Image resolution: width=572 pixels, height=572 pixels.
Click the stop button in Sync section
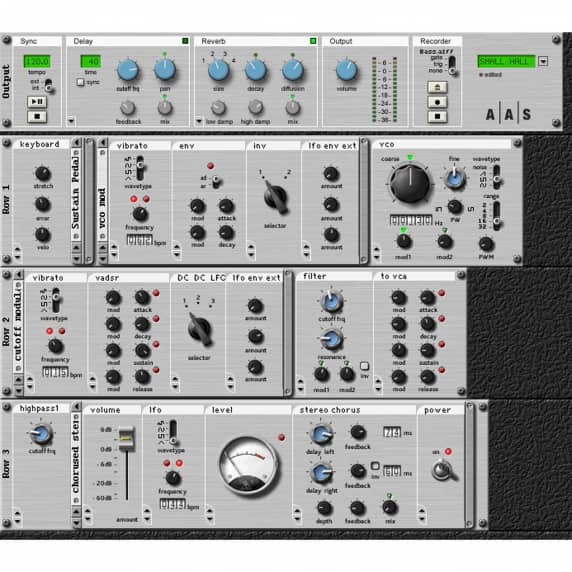coord(37,116)
